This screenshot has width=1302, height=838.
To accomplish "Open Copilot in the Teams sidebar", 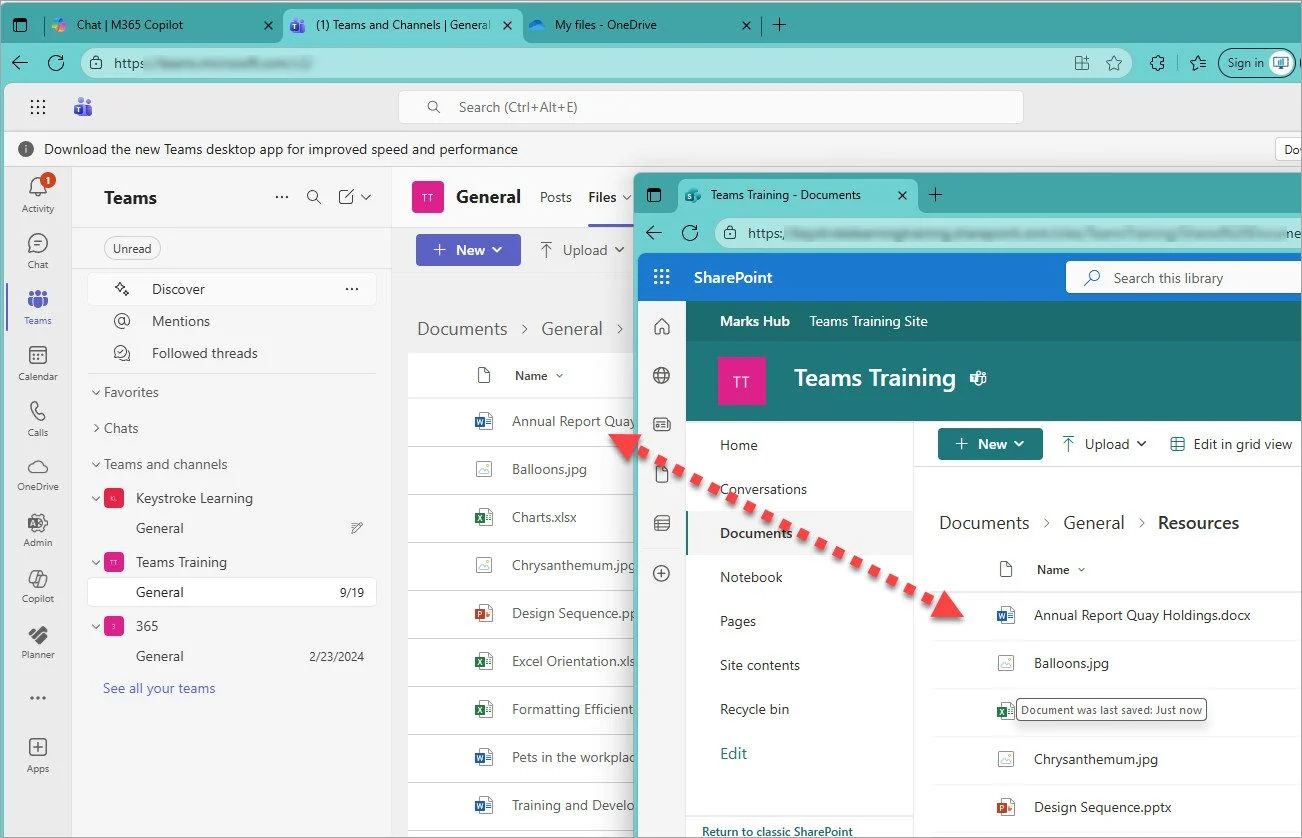I will [38, 586].
